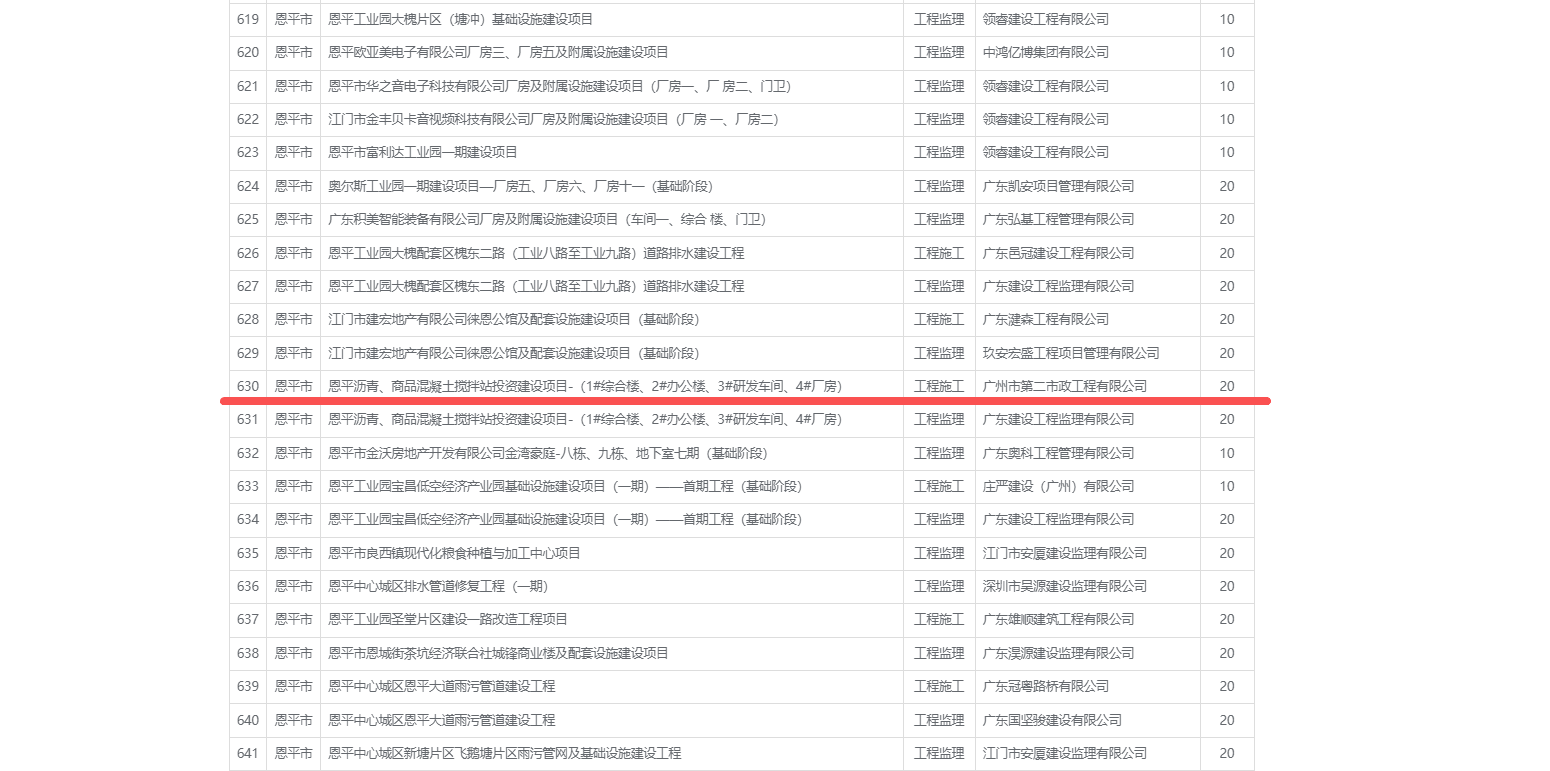
Task: Click row number 638 in the index column
Action: [248, 653]
